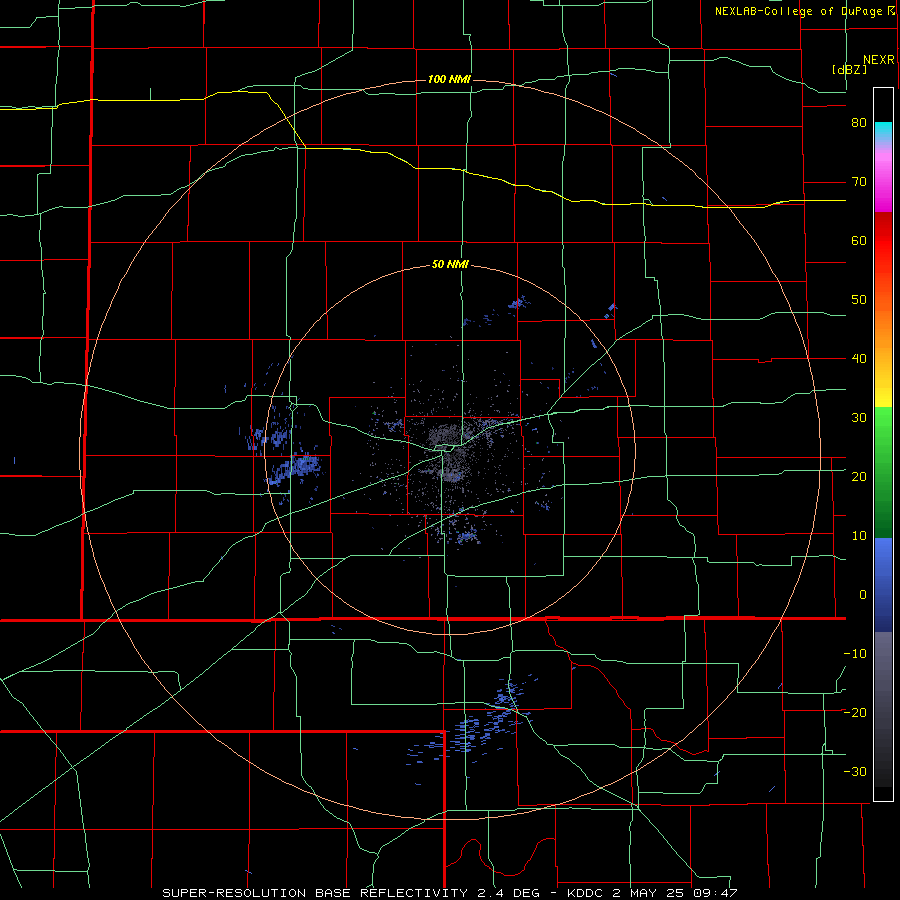Select the -20 dBZ scale value
The width and height of the screenshot is (900, 900).
tap(855, 713)
